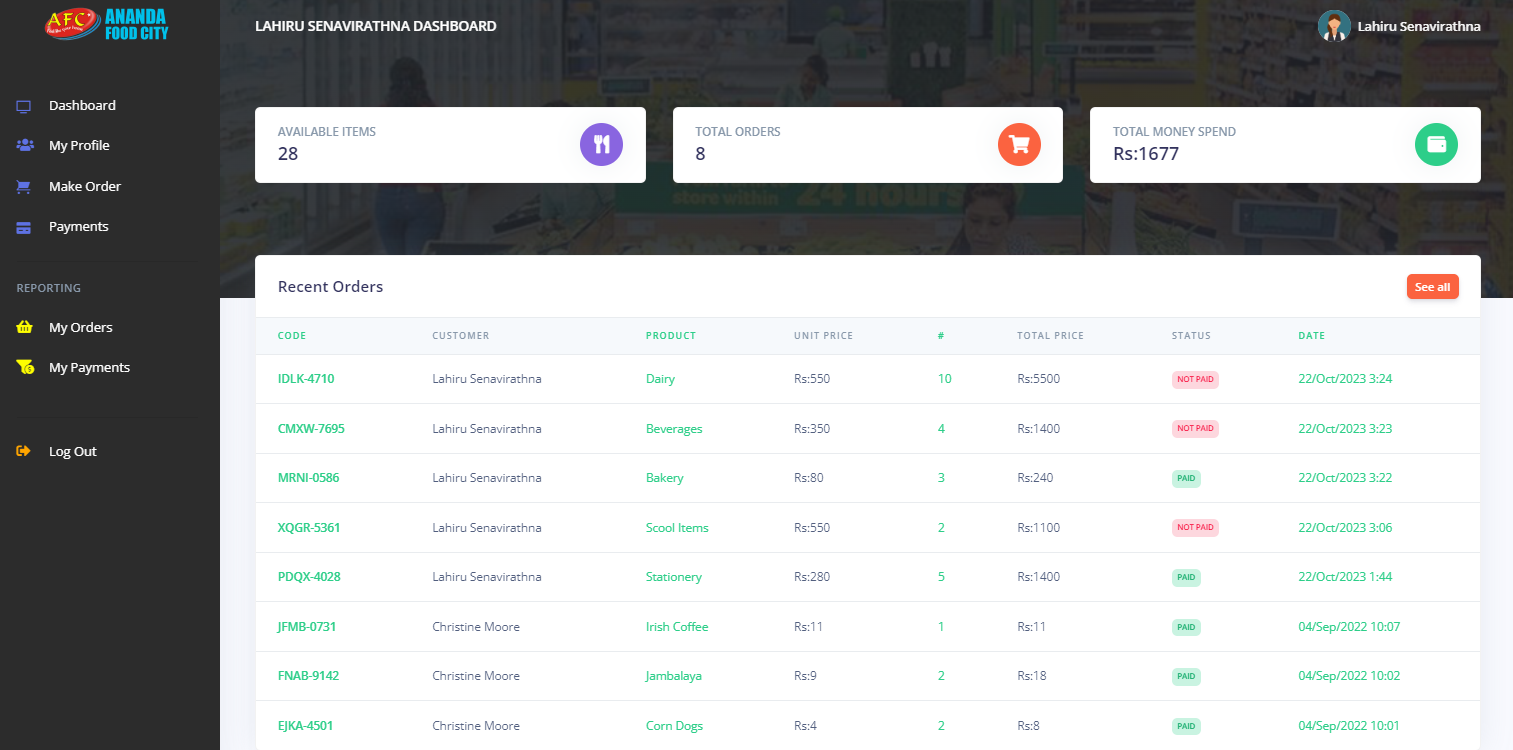Screen dimensions: 1513x750
Task: Click the shopping cart icon on Total Orders card
Action: [x=1019, y=144]
